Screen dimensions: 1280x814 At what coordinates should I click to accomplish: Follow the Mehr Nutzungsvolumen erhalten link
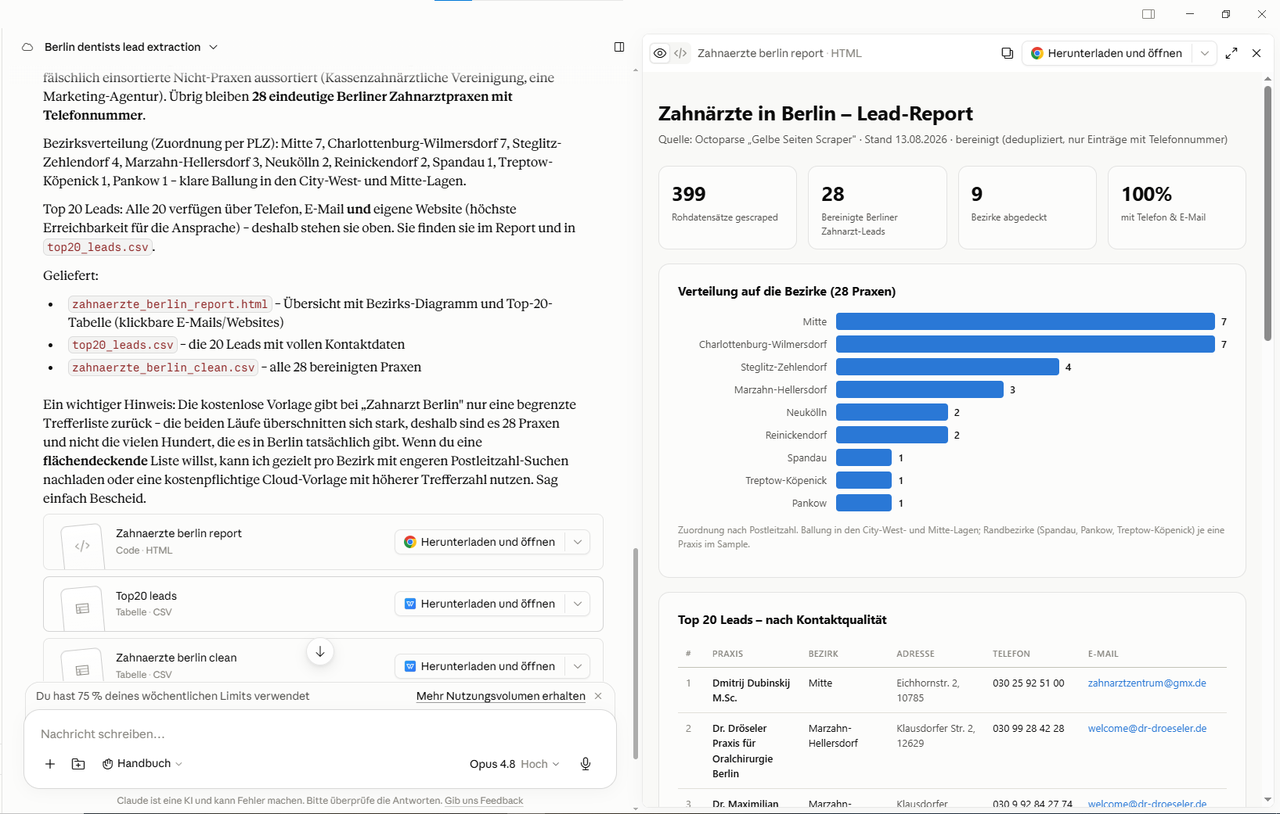pos(501,696)
